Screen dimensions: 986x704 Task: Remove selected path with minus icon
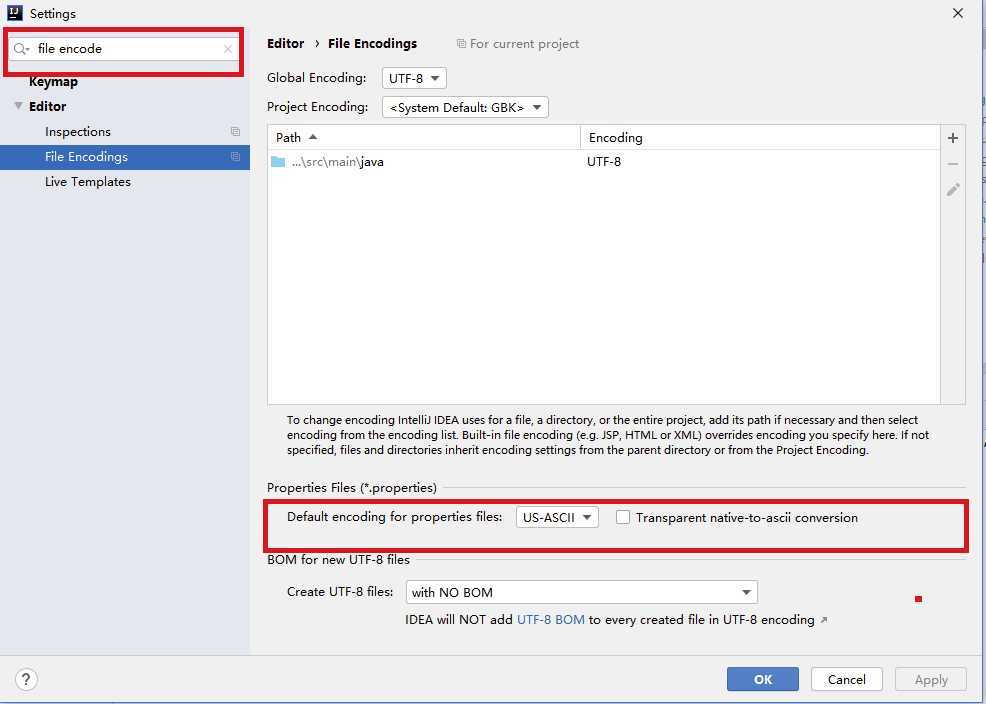953,164
